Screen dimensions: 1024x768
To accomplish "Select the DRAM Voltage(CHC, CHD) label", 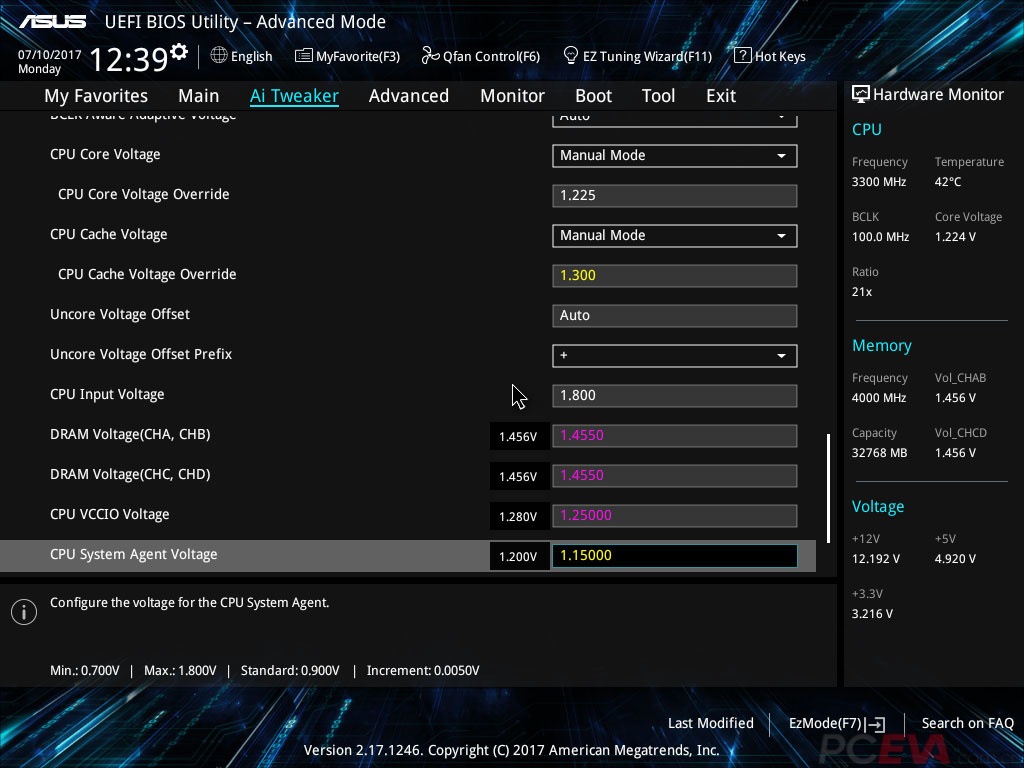I will [x=130, y=474].
